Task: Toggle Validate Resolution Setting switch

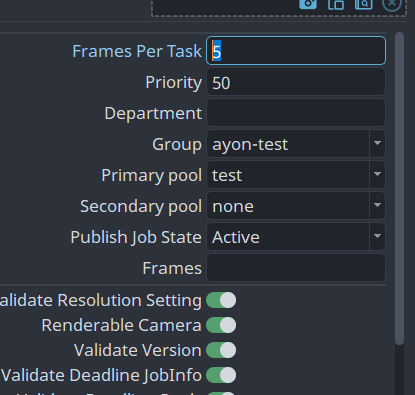Action: pos(221,300)
